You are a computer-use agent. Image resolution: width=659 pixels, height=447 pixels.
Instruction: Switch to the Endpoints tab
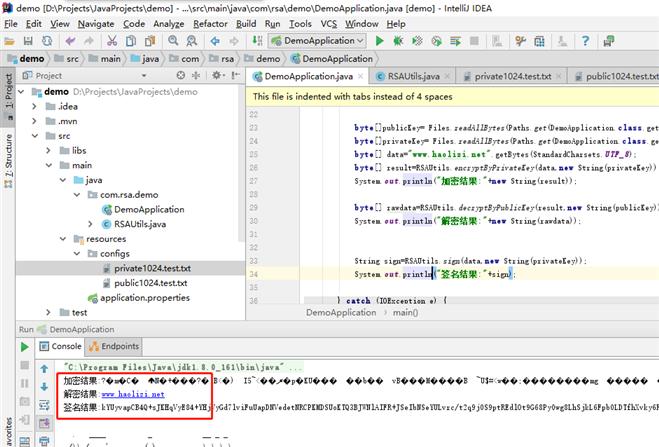[x=114, y=347]
